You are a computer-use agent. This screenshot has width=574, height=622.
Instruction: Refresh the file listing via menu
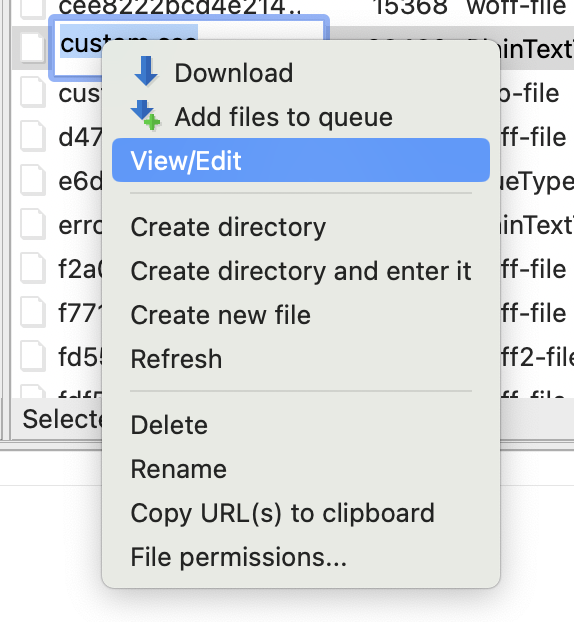301,359
